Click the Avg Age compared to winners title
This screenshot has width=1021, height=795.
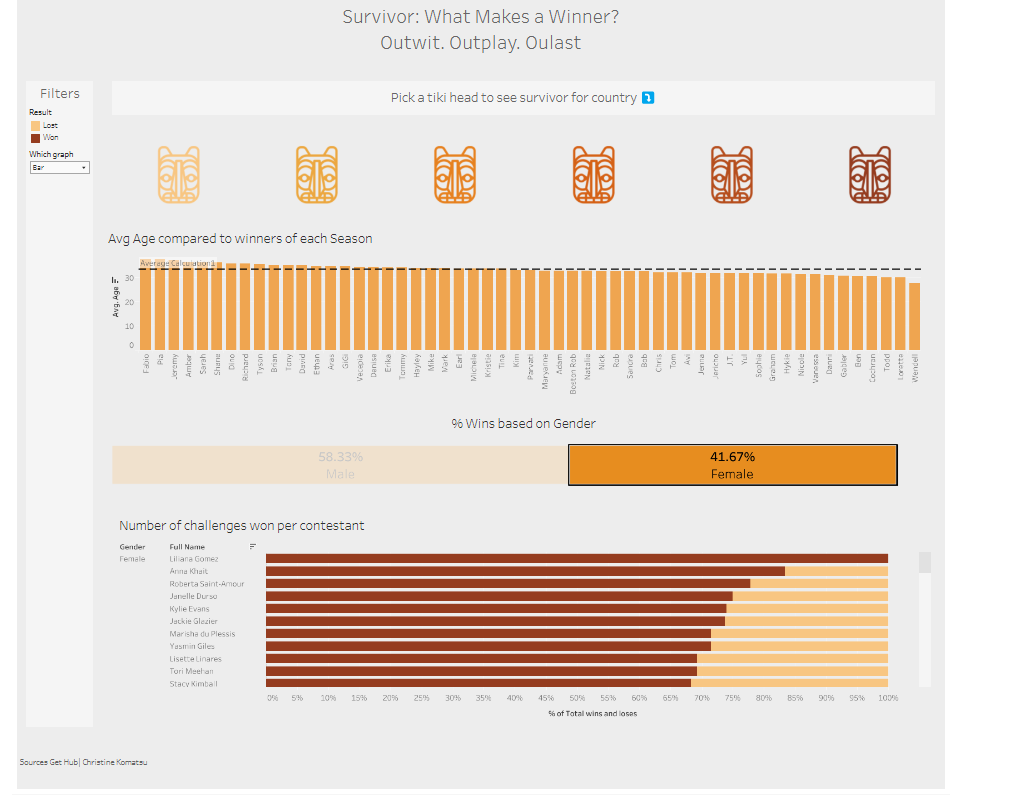(240, 239)
